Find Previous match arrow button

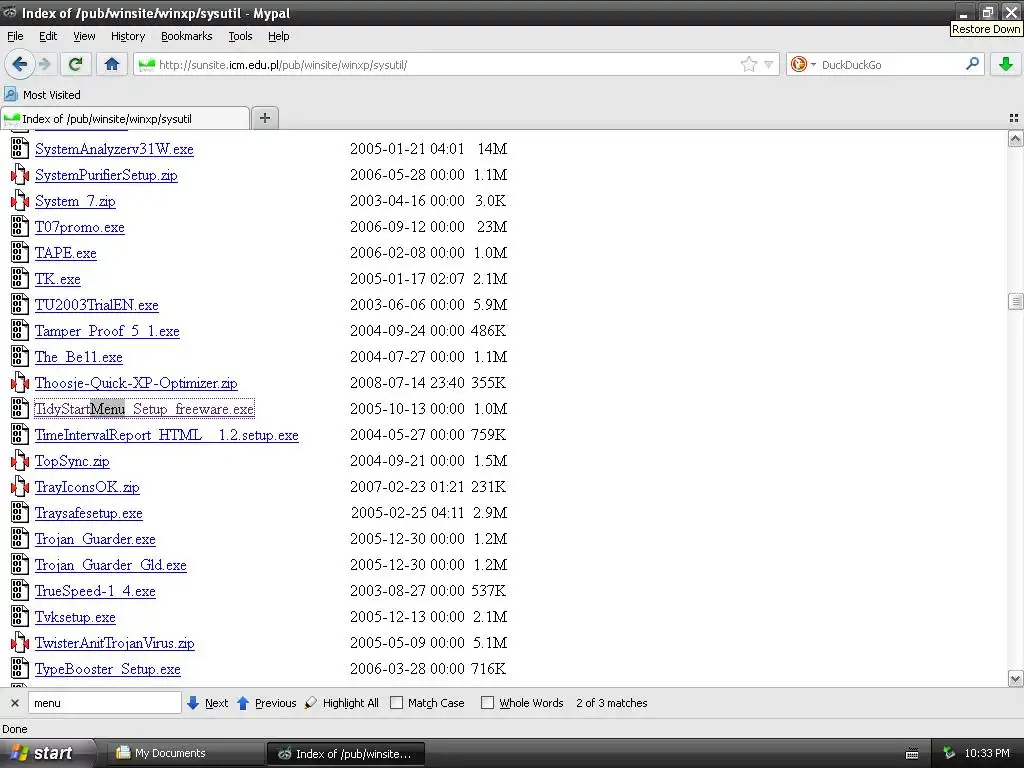(266, 703)
